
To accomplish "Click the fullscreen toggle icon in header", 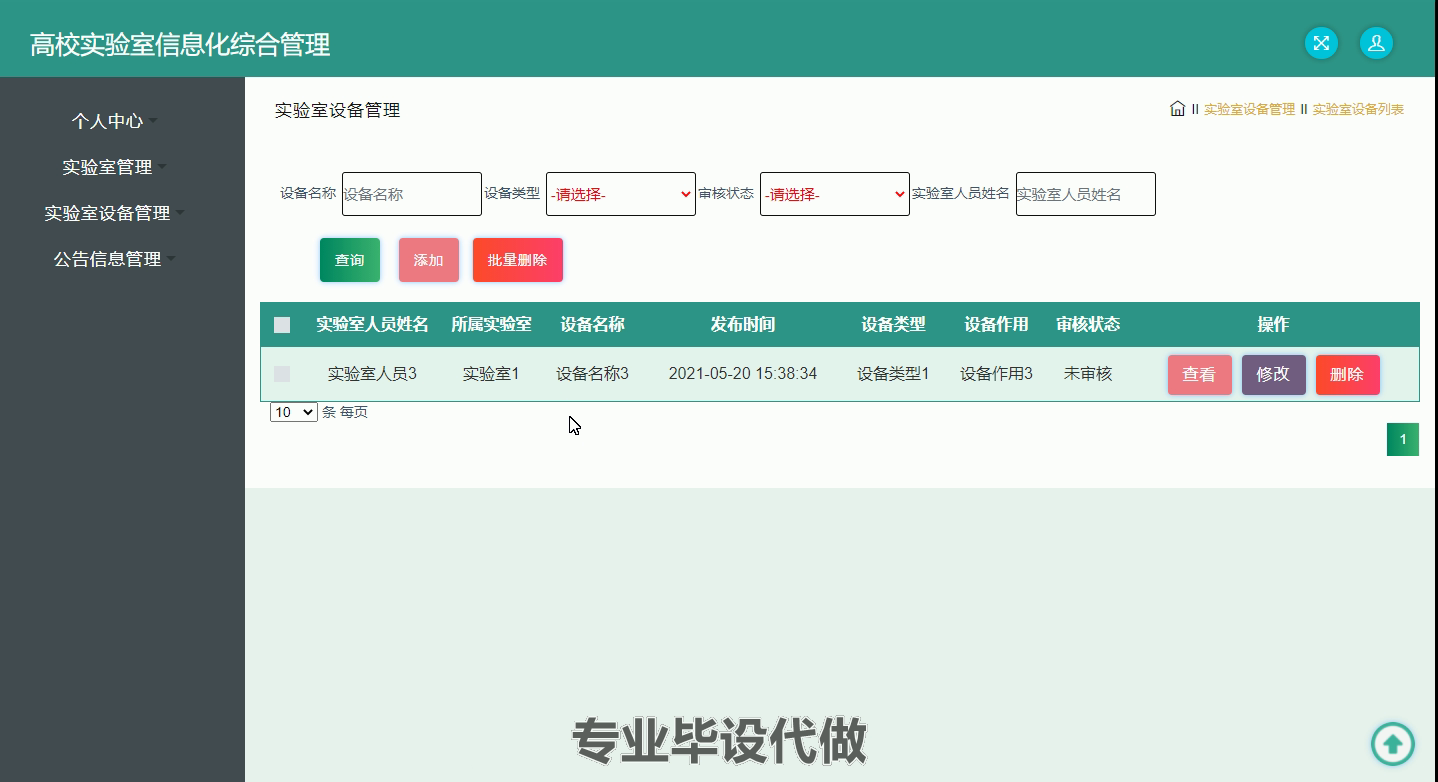I will point(1321,43).
